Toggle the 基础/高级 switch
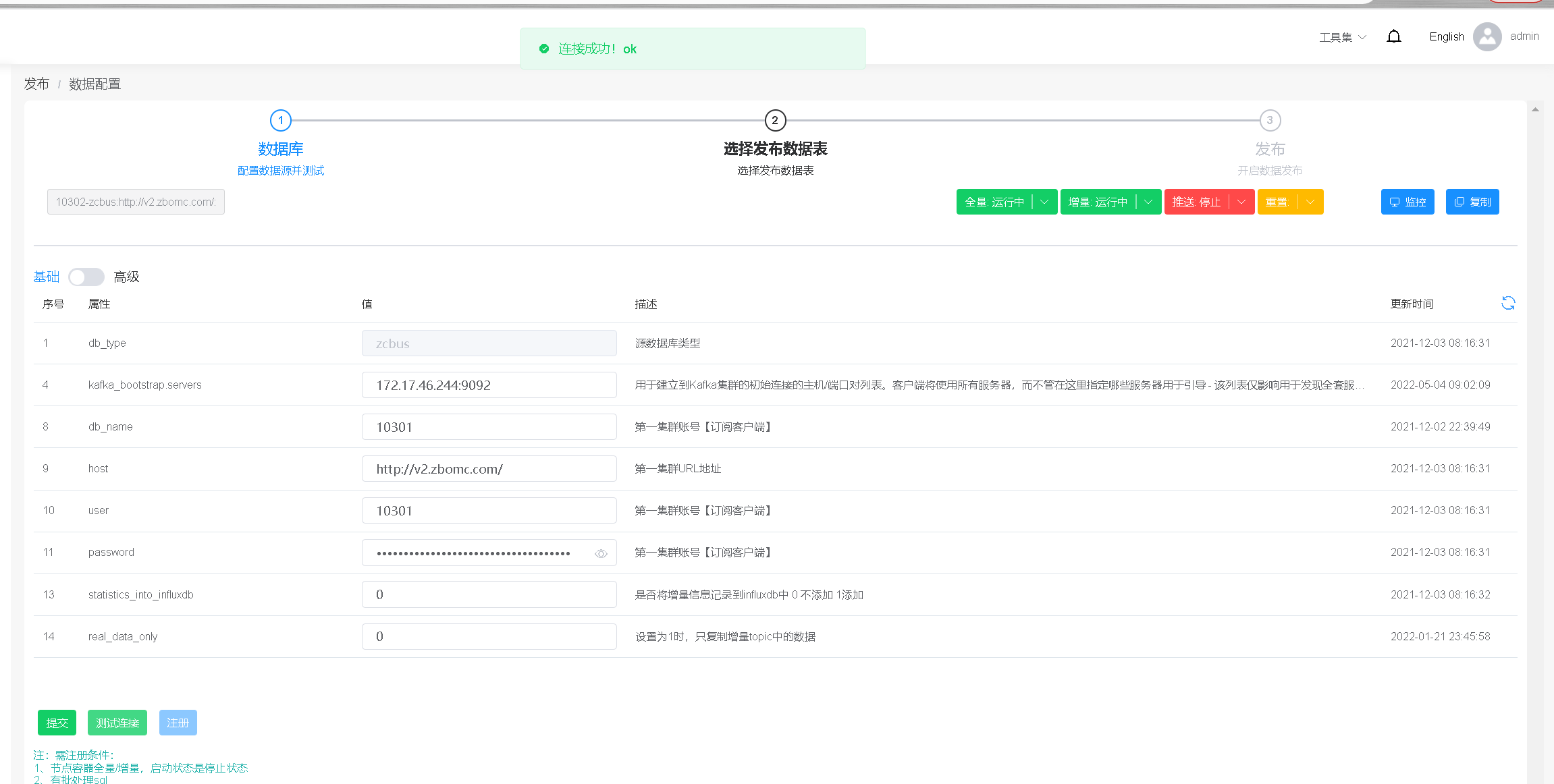This screenshot has height=784, width=1554. tap(86, 277)
